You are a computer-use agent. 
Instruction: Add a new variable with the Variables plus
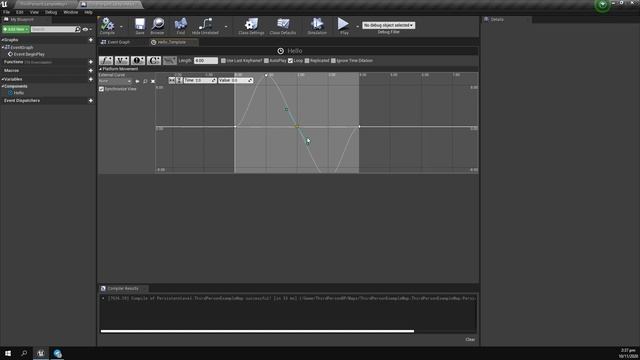pos(91,79)
